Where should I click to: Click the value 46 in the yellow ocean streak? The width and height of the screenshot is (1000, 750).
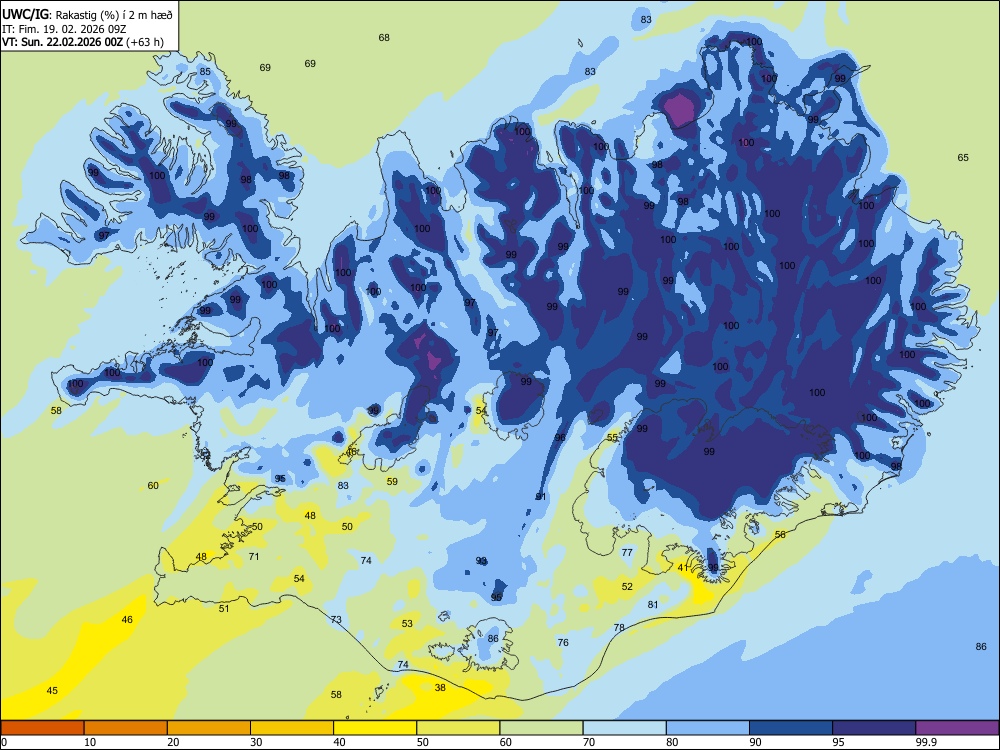pos(127,619)
